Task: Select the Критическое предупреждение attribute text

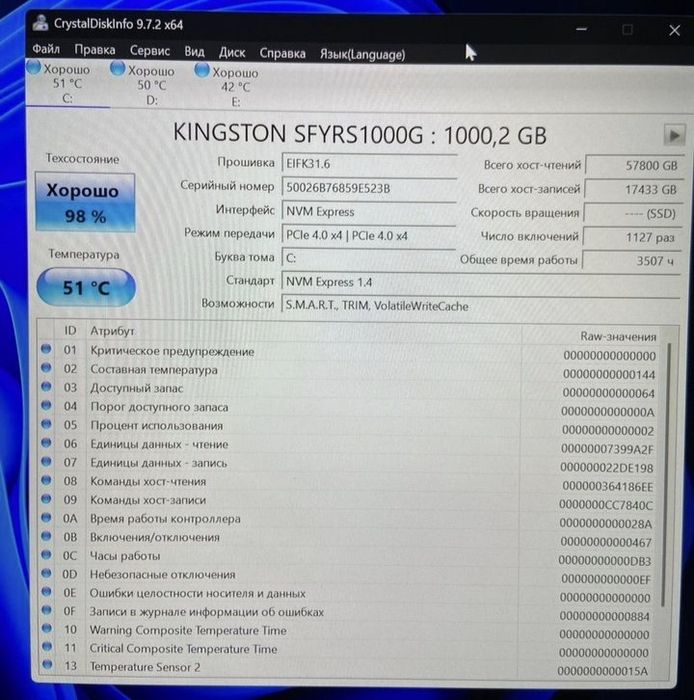Action: (x=172, y=351)
